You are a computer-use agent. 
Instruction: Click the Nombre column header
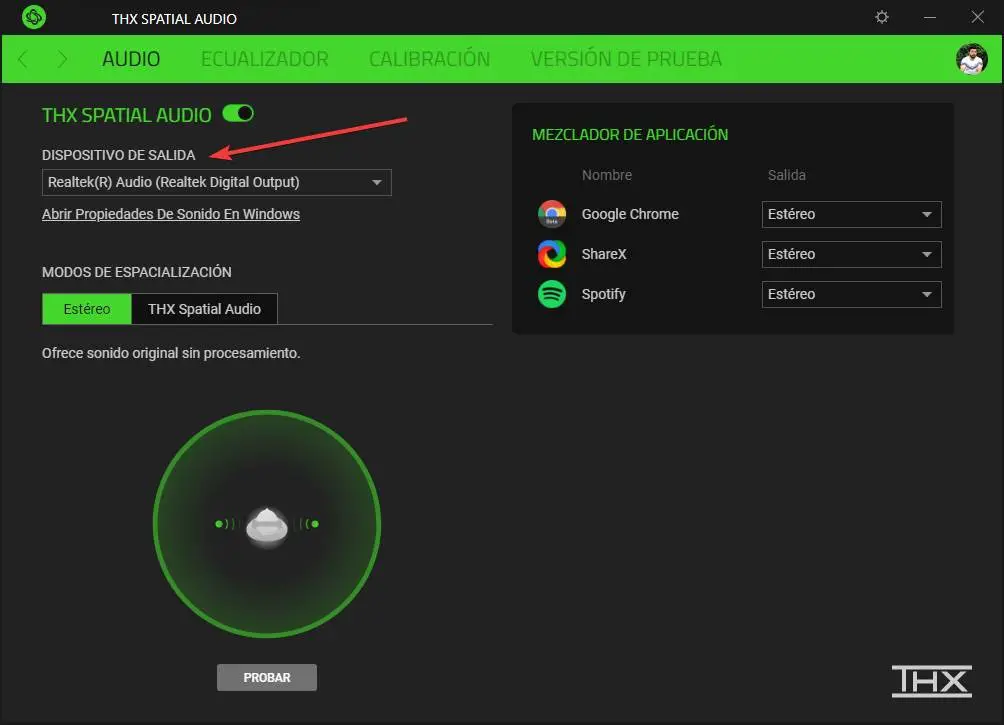[607, 175]
